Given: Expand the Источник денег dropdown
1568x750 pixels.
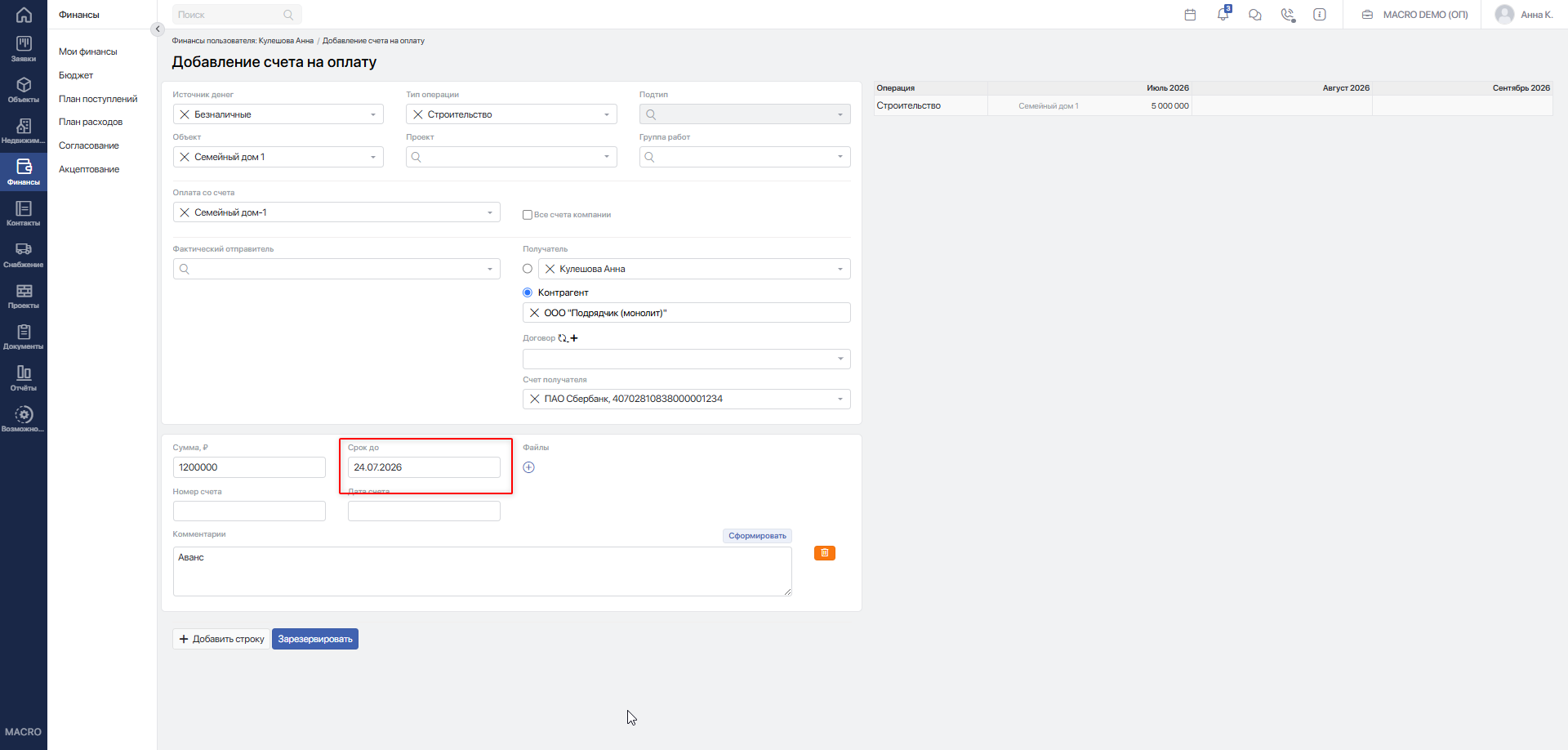Looking at the screenshot, I should click(278, 114).
